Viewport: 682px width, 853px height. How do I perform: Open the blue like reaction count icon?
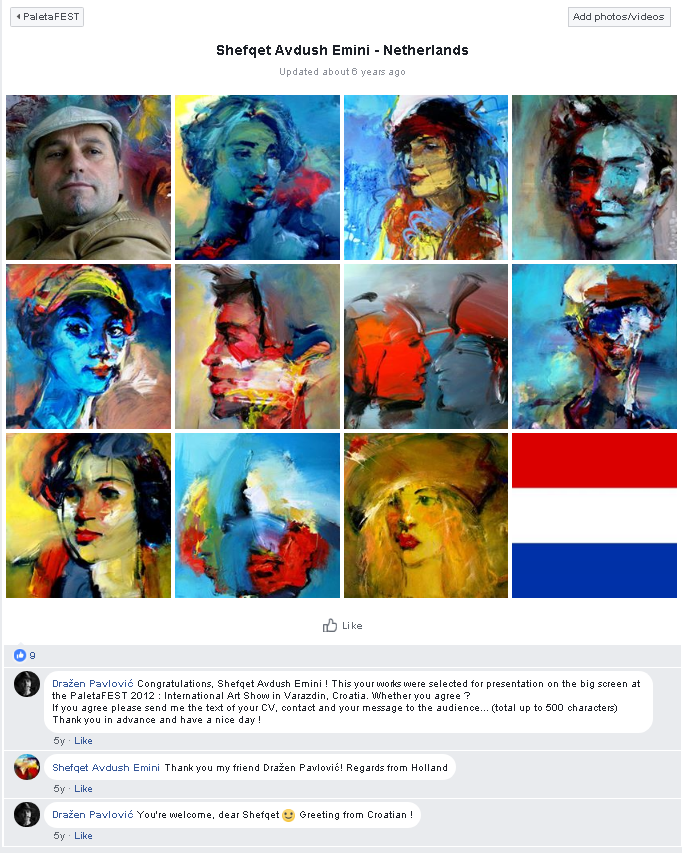point(20,655)
